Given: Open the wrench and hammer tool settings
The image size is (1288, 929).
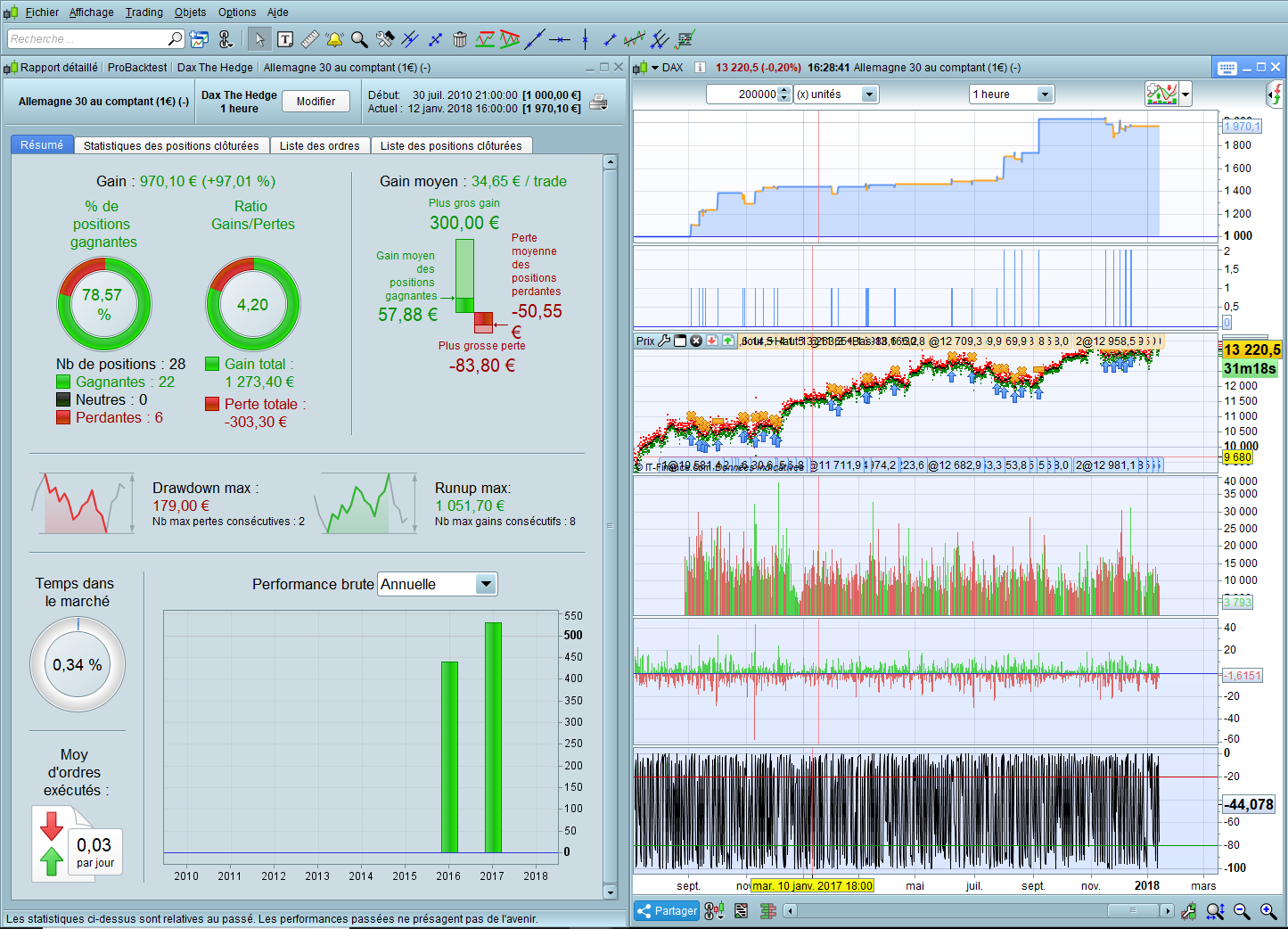Looking at the screenshot, I should coord(385,39).
